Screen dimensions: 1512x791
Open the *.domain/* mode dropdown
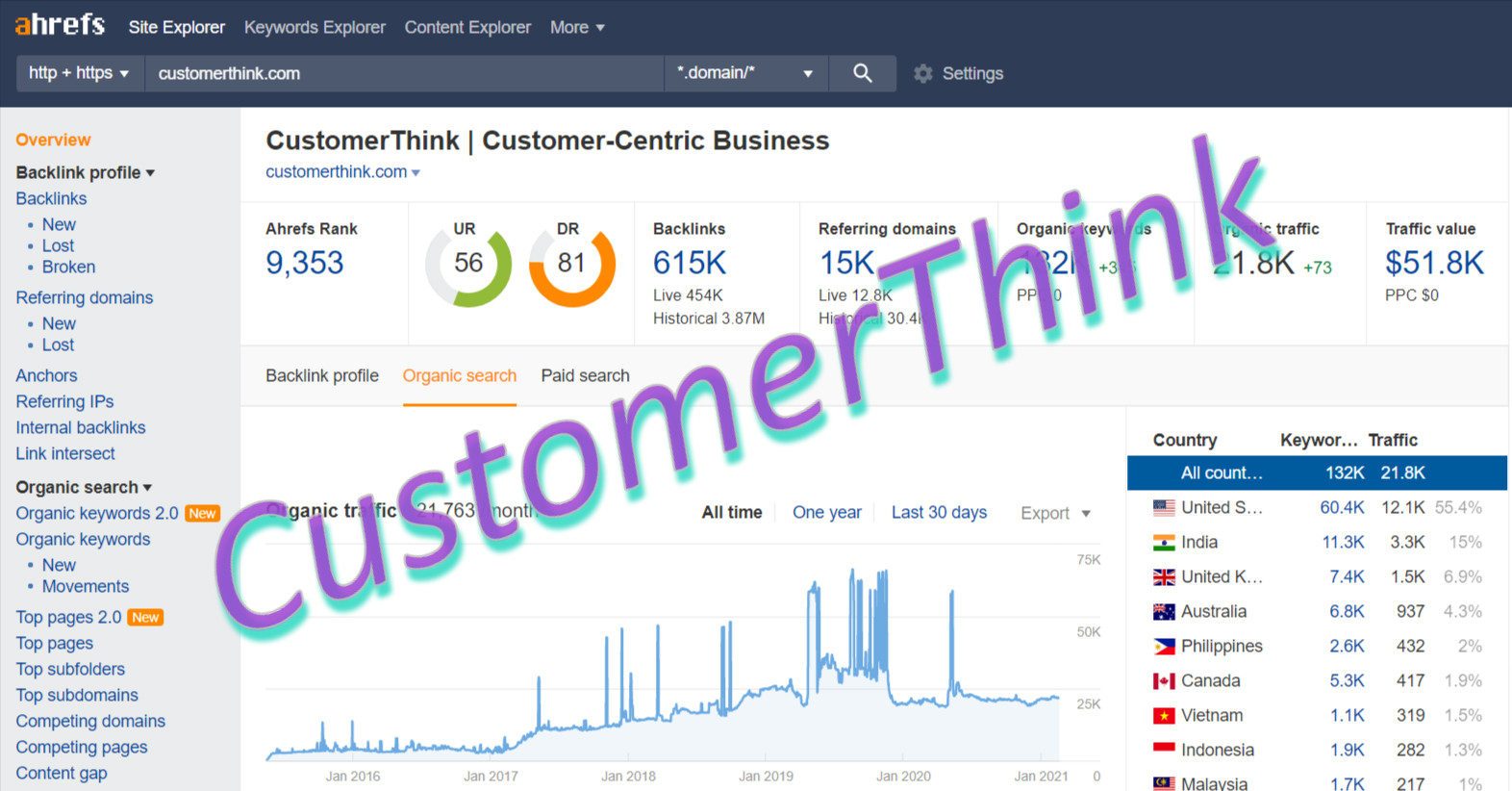coord(745,73)
